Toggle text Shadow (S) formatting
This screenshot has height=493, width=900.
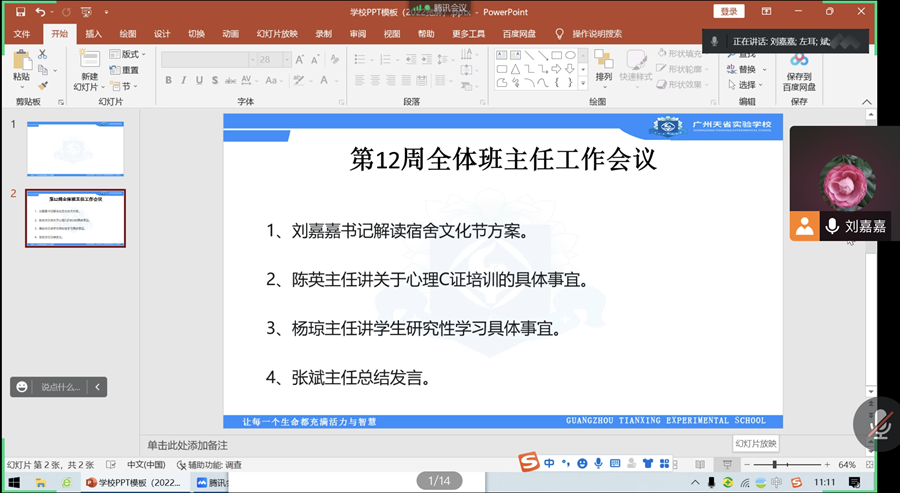[215, 80]
